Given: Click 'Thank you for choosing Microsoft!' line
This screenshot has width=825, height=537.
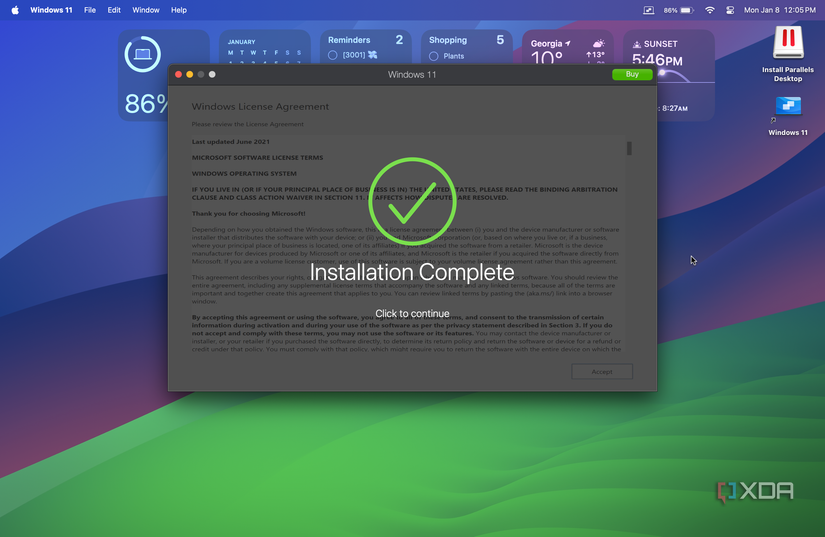Looking at the screenshot, I should 248,214.
